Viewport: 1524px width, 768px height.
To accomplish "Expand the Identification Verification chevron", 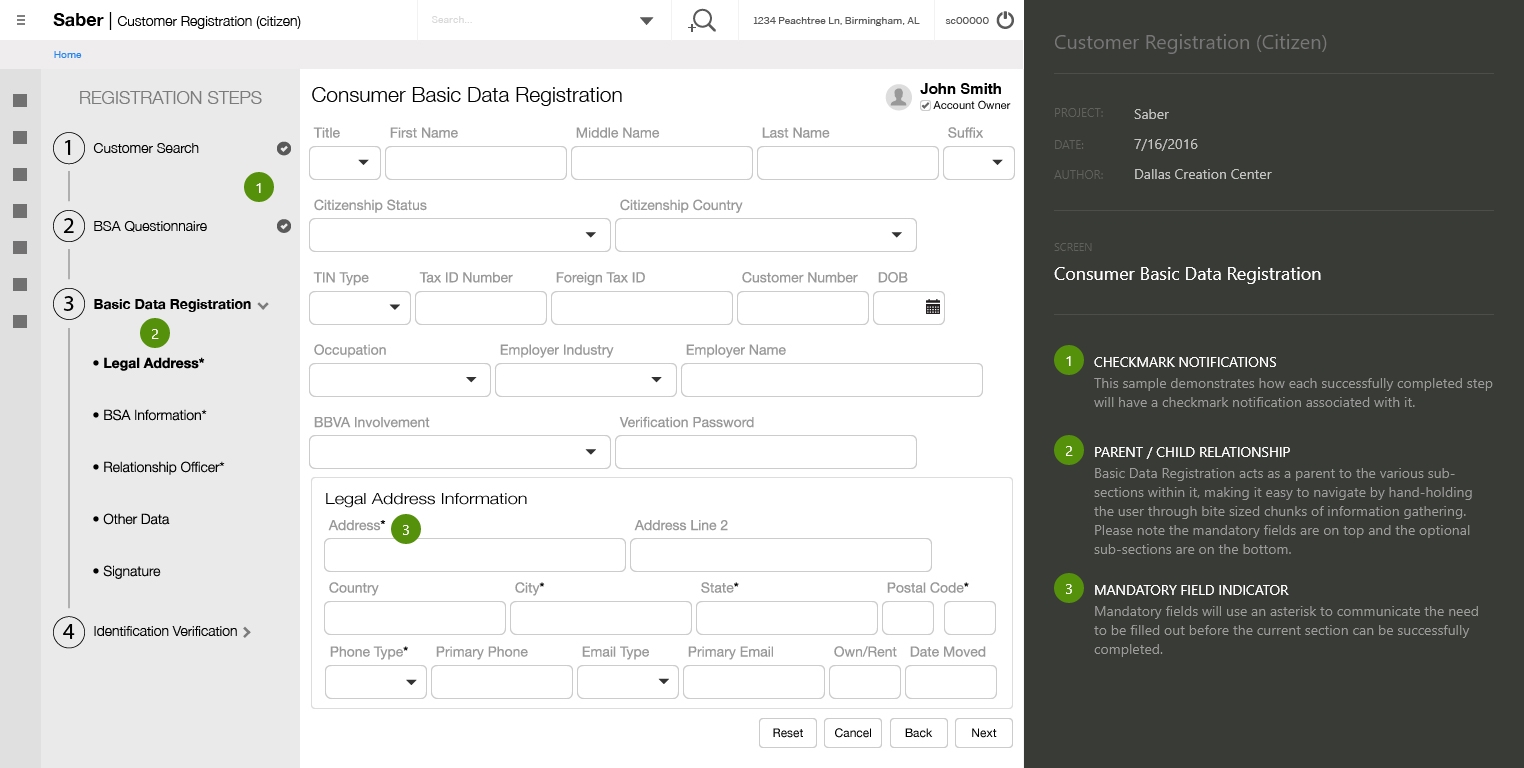I will coord(247,632).
